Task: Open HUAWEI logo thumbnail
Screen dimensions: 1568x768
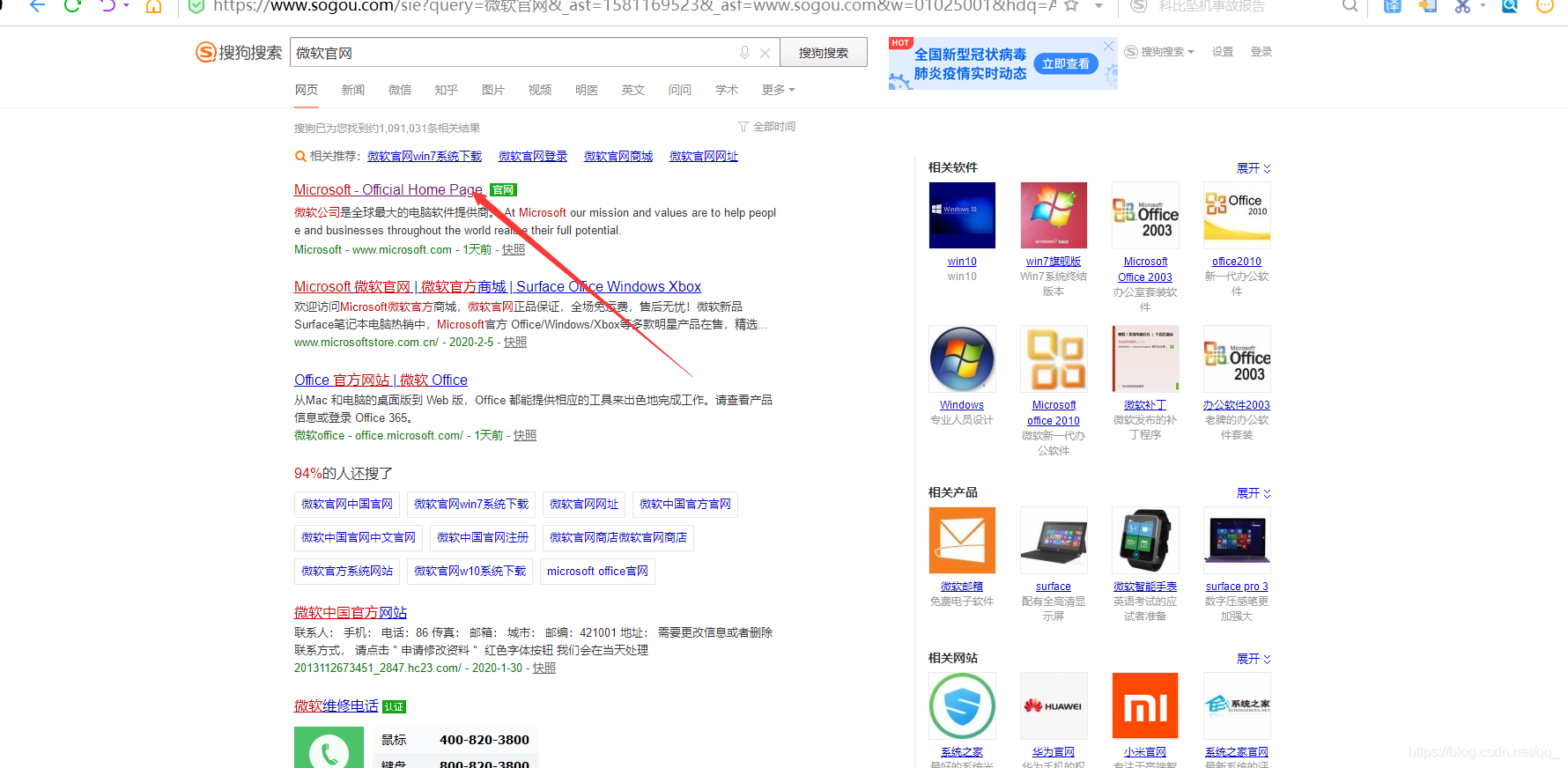Action: point(1054,705)
